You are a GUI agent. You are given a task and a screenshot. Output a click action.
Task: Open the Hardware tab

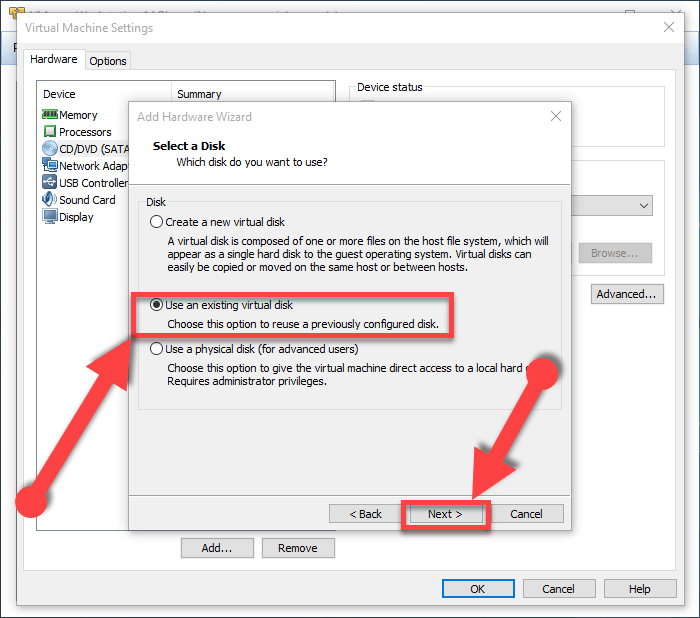[54, 60]
